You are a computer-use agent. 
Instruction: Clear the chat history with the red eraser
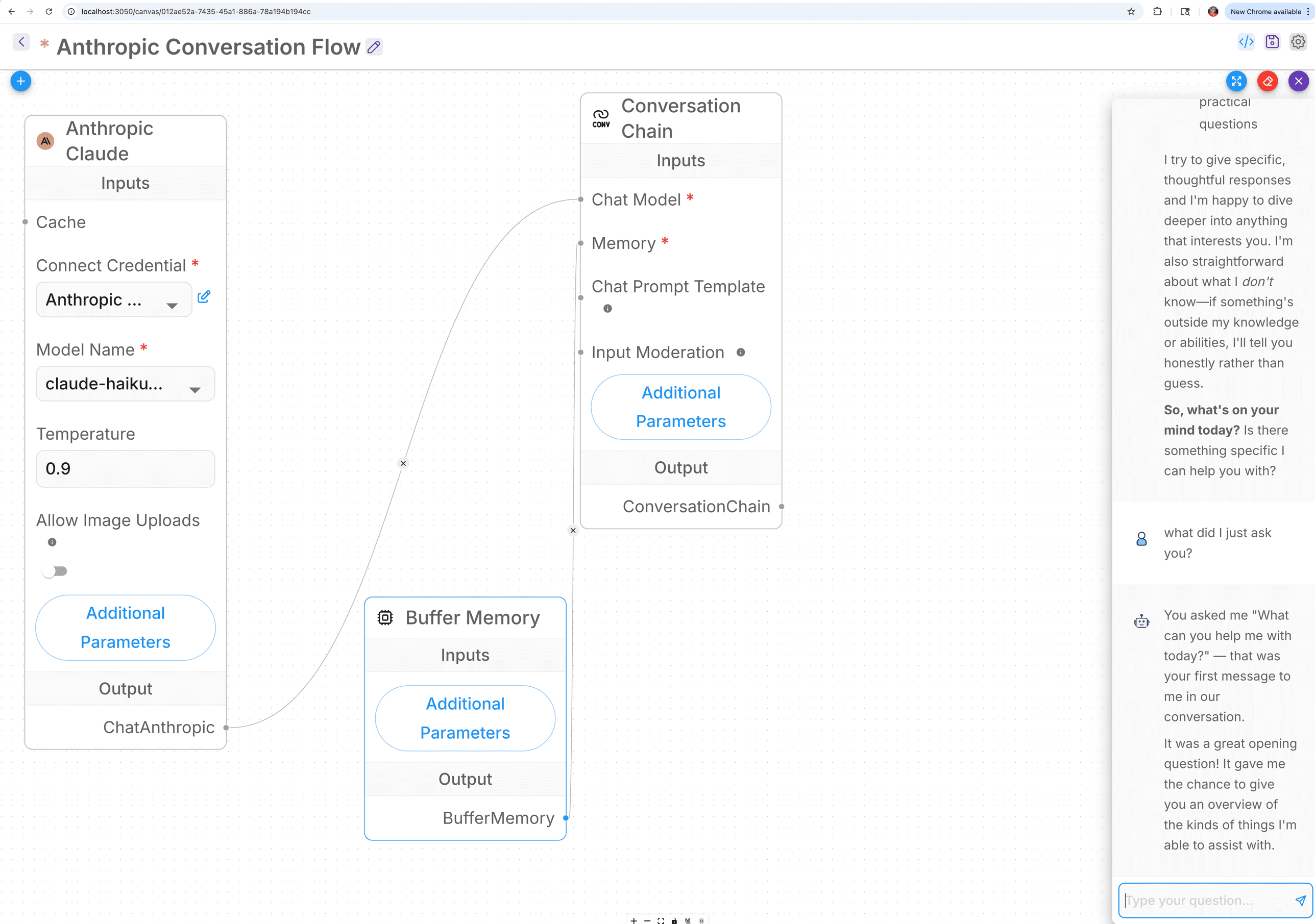pyautogui.click(x=1268, y=81)
